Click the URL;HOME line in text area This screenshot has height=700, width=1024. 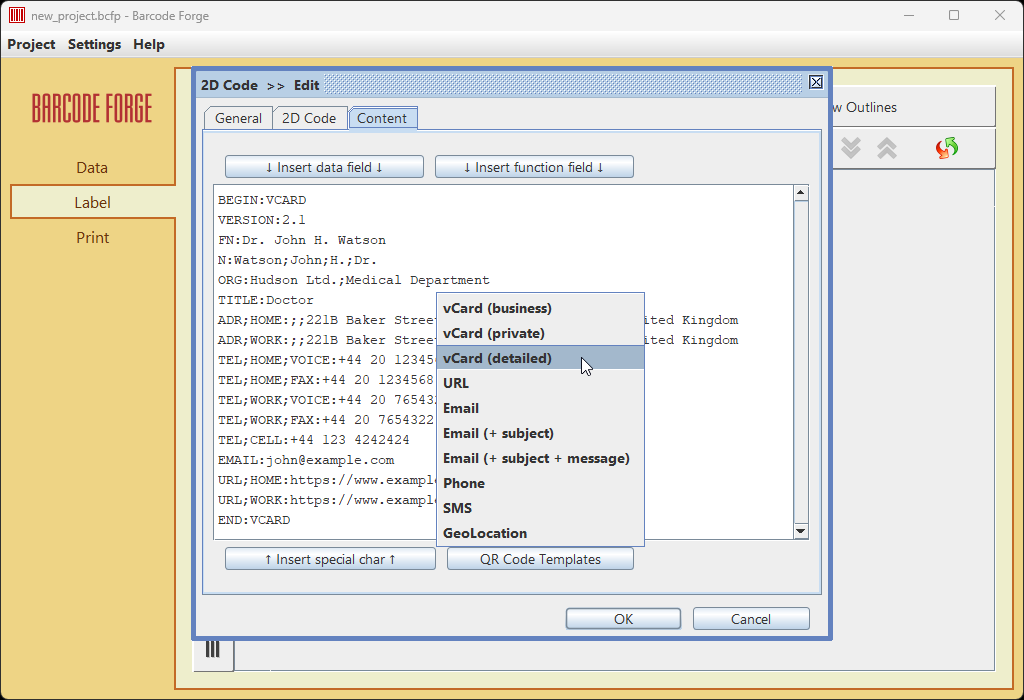327,481
